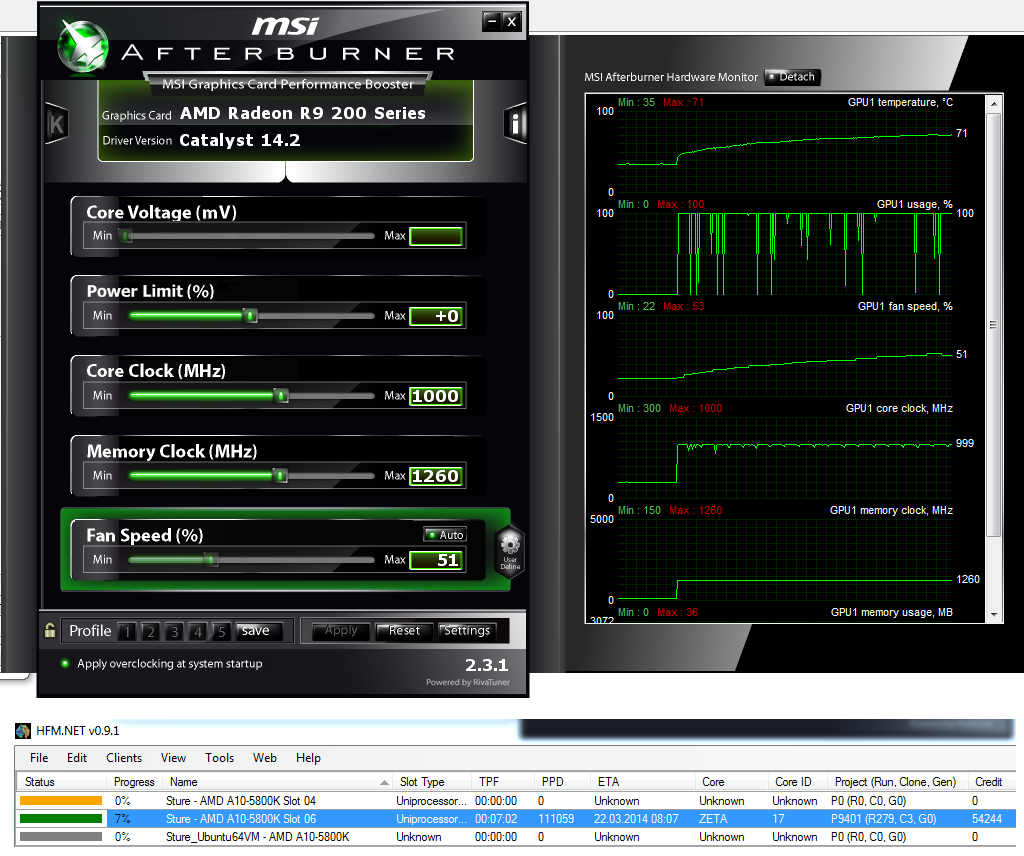Toggle the Auto fan speed button
The height and width of the screenshot is (856, 1024).
tap(445, 535)
